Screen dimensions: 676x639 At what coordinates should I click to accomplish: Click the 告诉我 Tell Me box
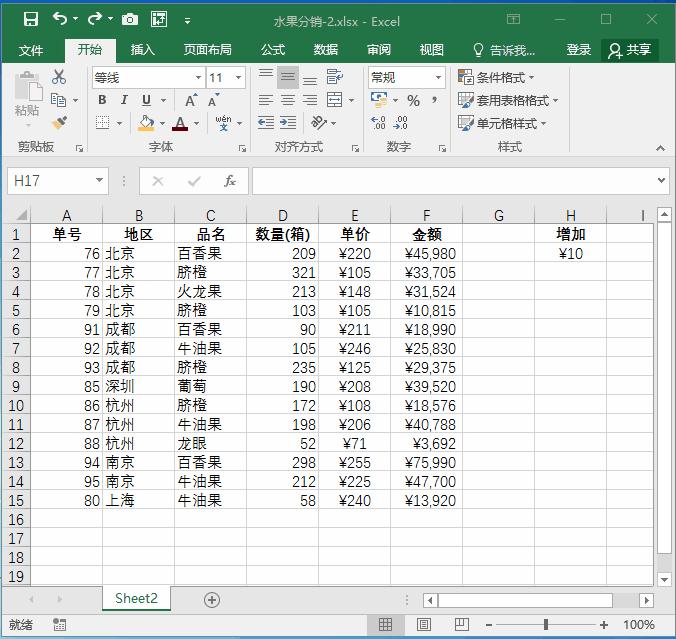coord(504,50)
